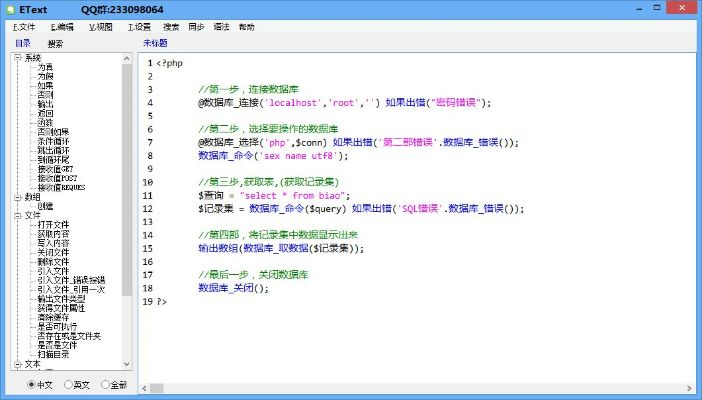Select 接收值POST tree item
Image resolution: width=702 pixels, height=400 pixels.
[x=56, y=178]
